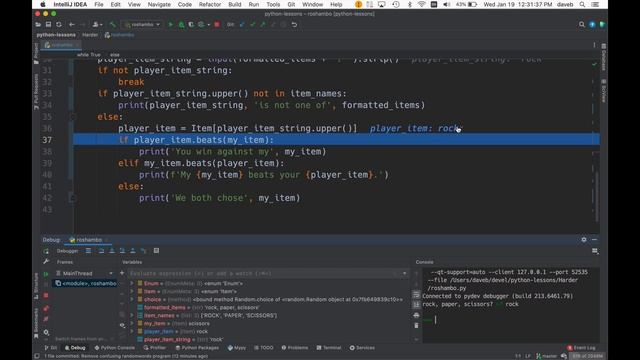Click the red Stop icon in Debug panel
Screen dimensions: 640x360
[x=46, y=295]
